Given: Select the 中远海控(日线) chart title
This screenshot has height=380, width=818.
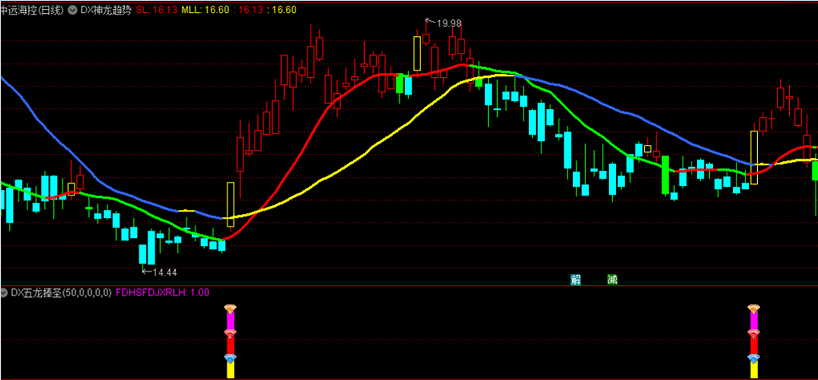Looking at the screenshot, I should (x=32, y=9).
